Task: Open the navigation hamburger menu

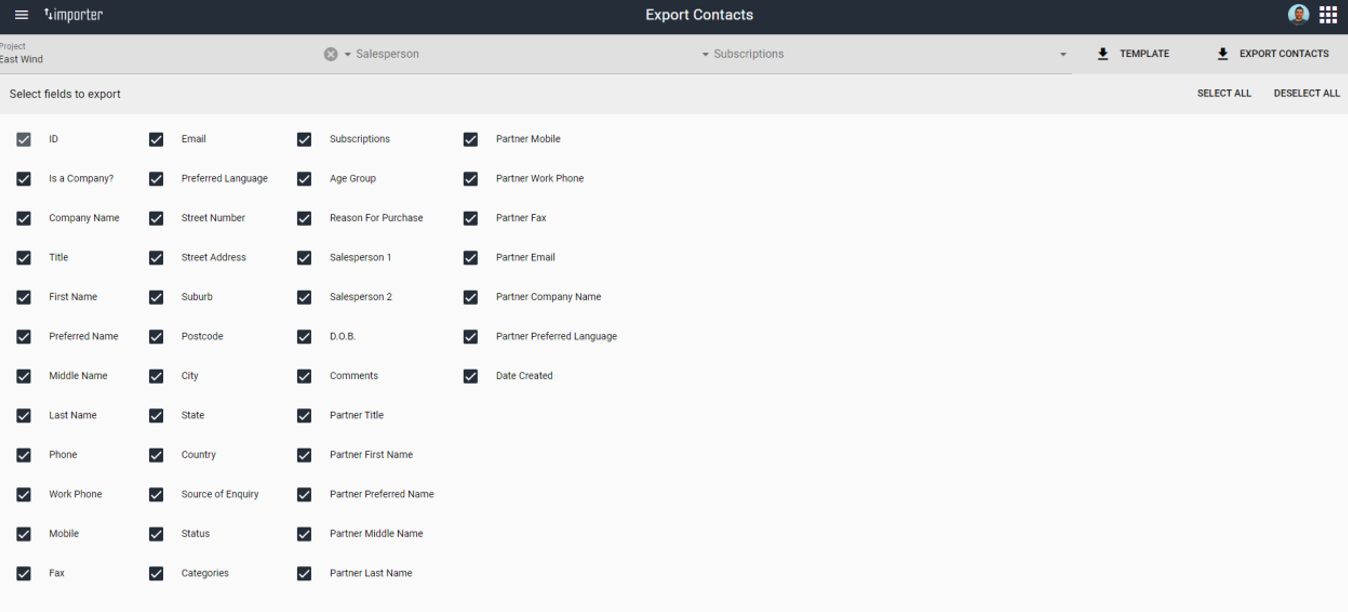Action: (20, 14)
